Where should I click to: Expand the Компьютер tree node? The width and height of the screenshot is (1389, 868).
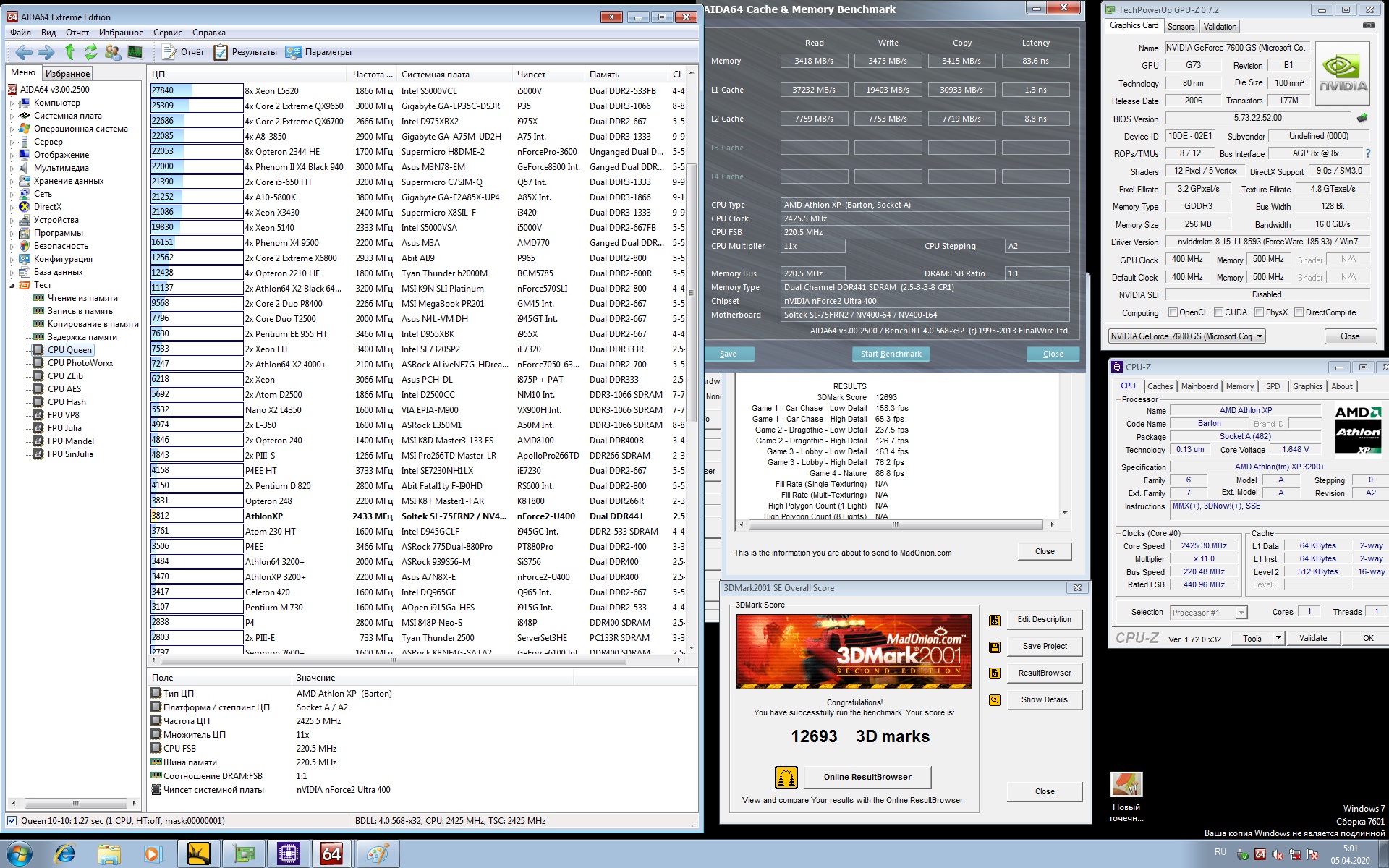pyautogui.click(x=12, y=103)
